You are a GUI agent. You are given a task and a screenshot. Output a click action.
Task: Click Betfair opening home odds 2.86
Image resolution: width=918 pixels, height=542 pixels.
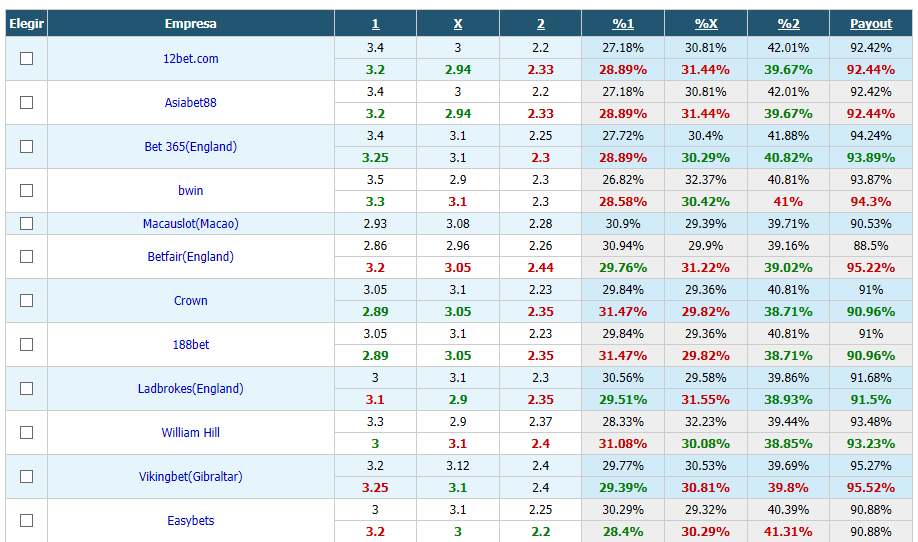[375, 245]
